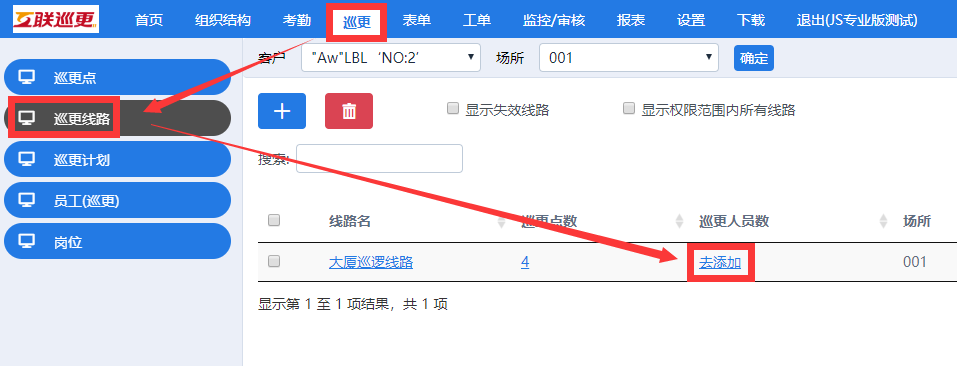Image resolution: width=957 pixels, height=366 pixels.
Task: Open 大厦巡逻线路 route link
Action: coord(371,263)
